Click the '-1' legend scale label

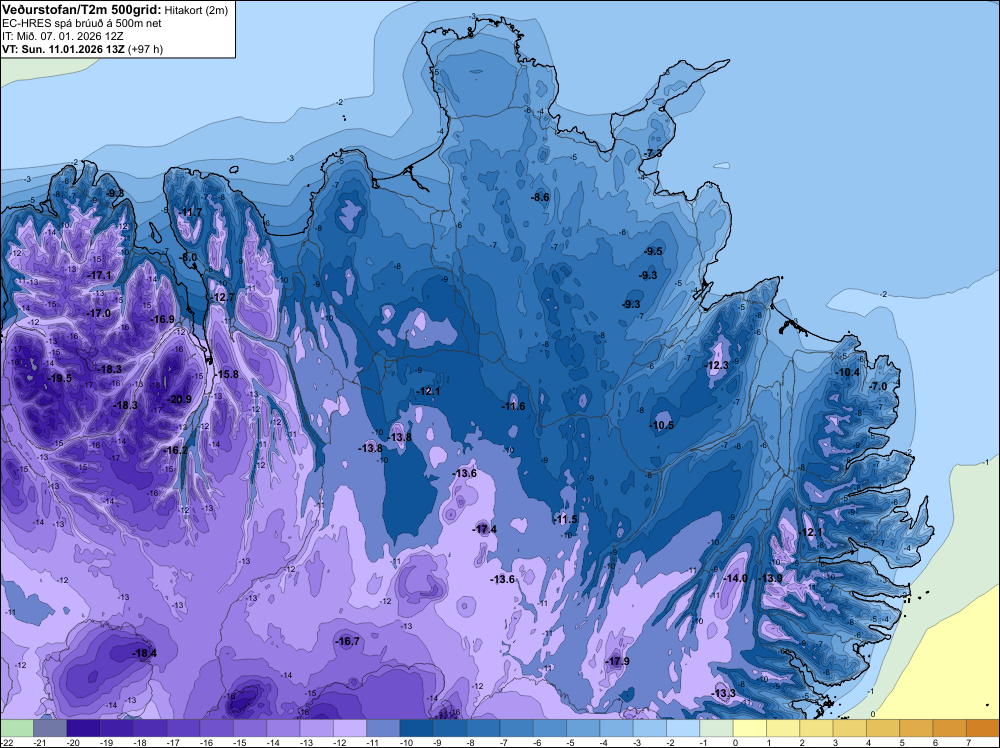[703, 742]
